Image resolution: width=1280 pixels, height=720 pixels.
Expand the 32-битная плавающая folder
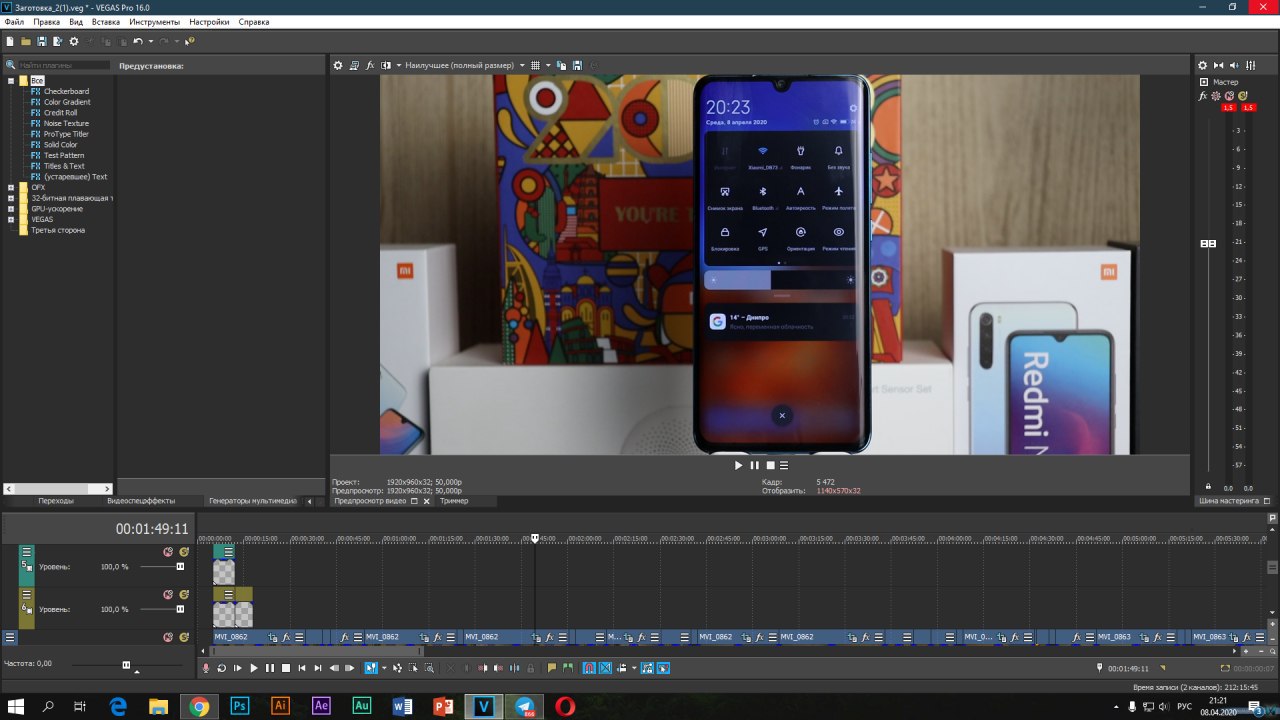tap(11, 198)
